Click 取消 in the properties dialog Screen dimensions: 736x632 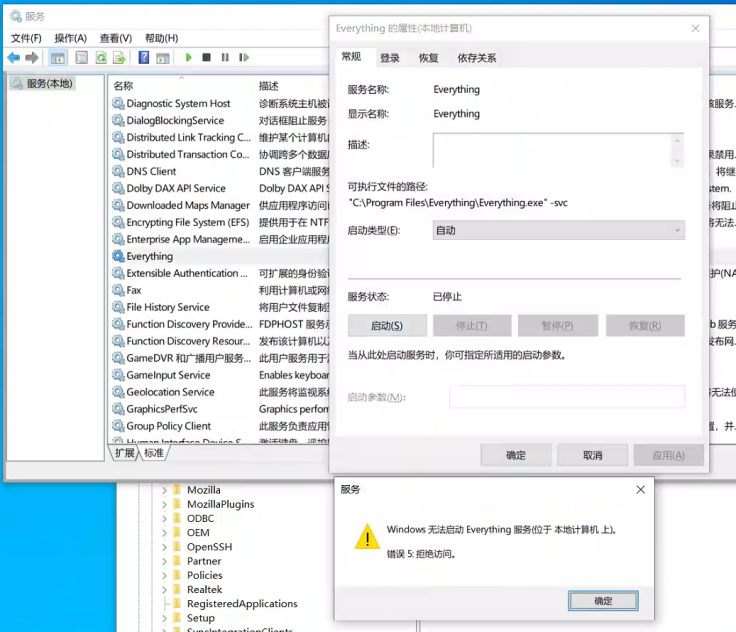(x=592, y=455)
